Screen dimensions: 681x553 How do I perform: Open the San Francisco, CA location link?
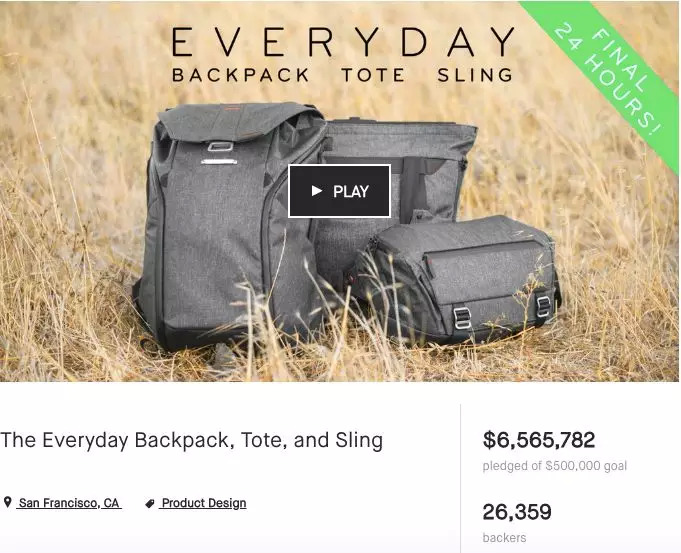tap(69, 503)
